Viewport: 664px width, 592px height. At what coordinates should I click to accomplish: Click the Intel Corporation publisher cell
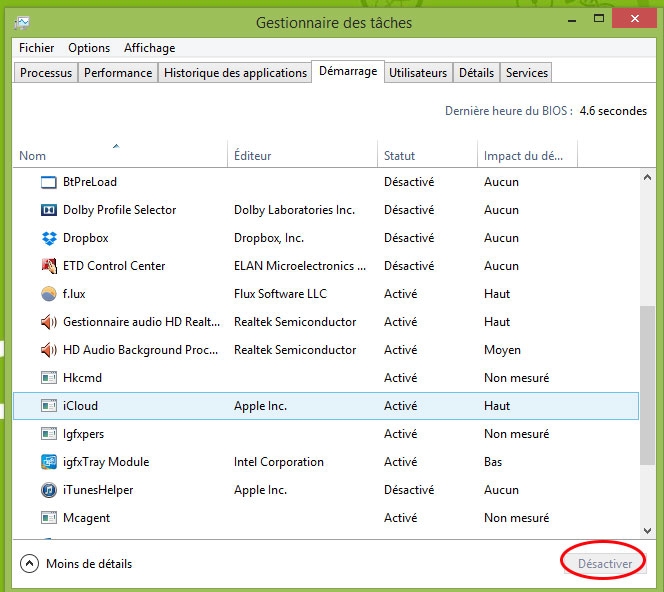tap(279, 462)
